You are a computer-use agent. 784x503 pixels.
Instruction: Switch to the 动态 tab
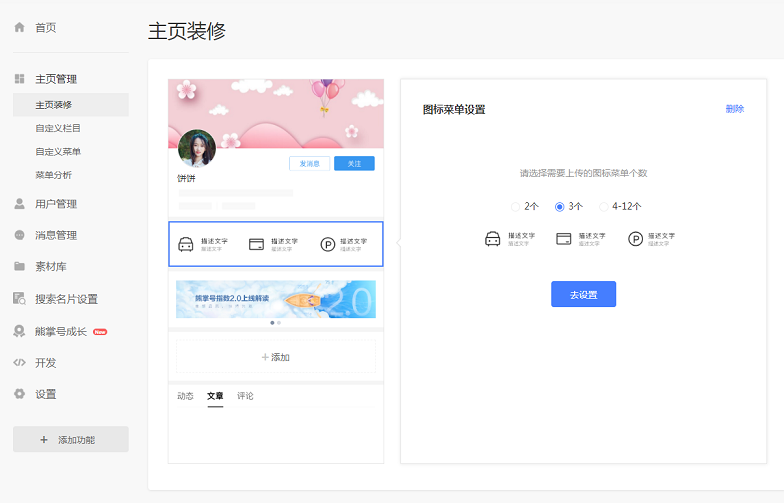[185, 396]
